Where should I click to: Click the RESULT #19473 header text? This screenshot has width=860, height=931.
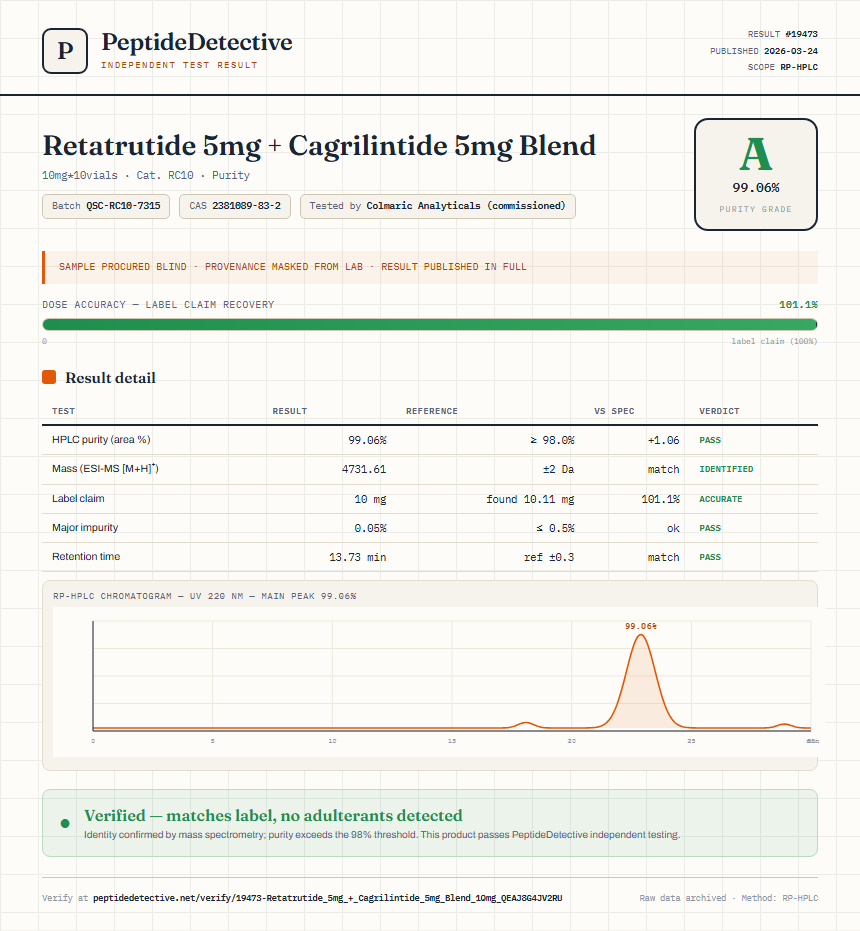782,34
